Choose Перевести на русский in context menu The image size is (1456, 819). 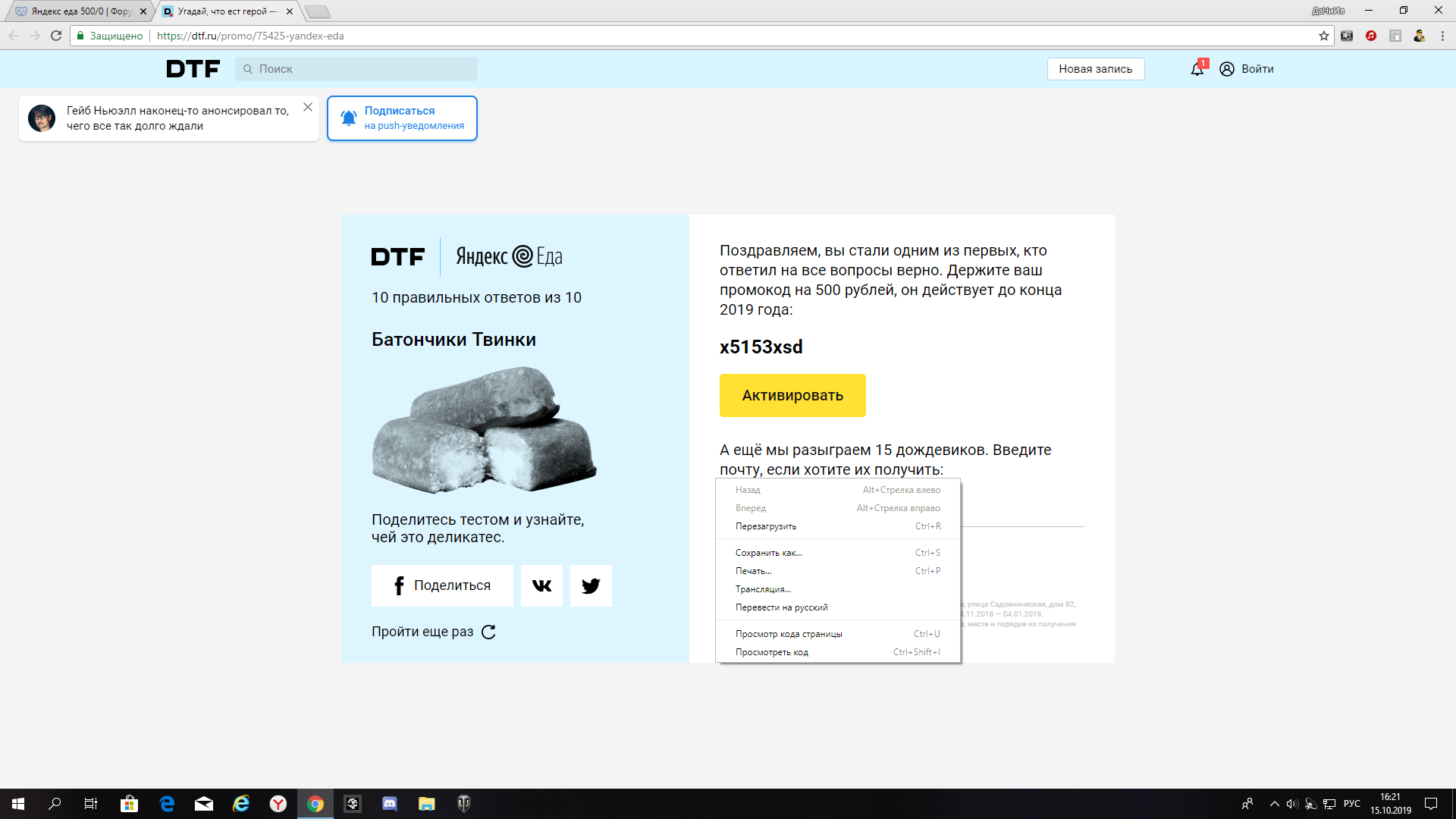(838, 607)
